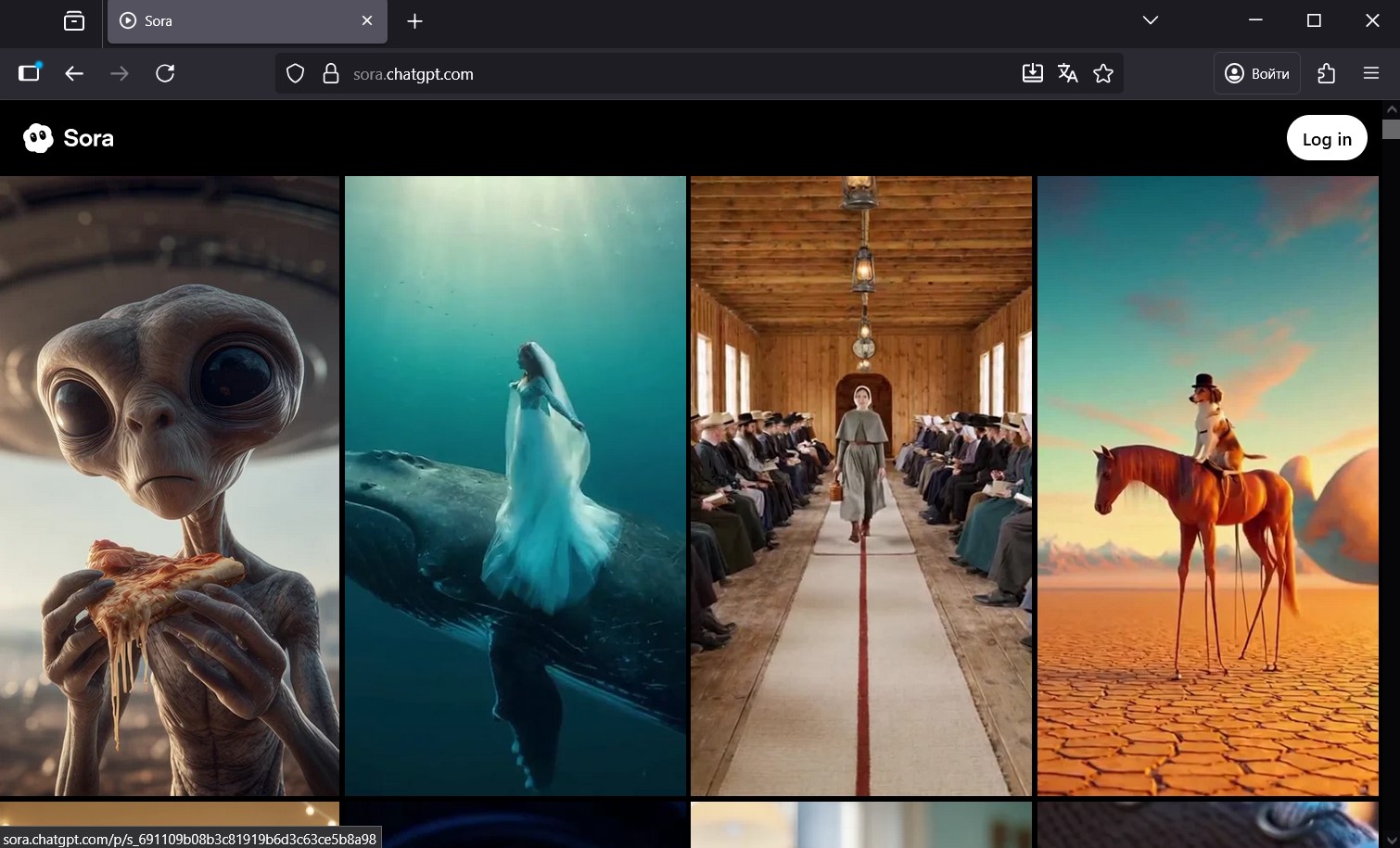
Task: Click the page vertical scrollbar thumb
Action: click(1390, 129)
